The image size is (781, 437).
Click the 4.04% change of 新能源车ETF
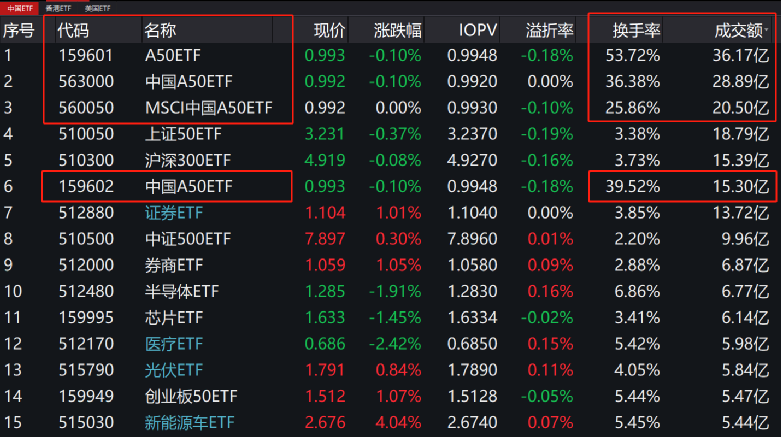point(398,423)
